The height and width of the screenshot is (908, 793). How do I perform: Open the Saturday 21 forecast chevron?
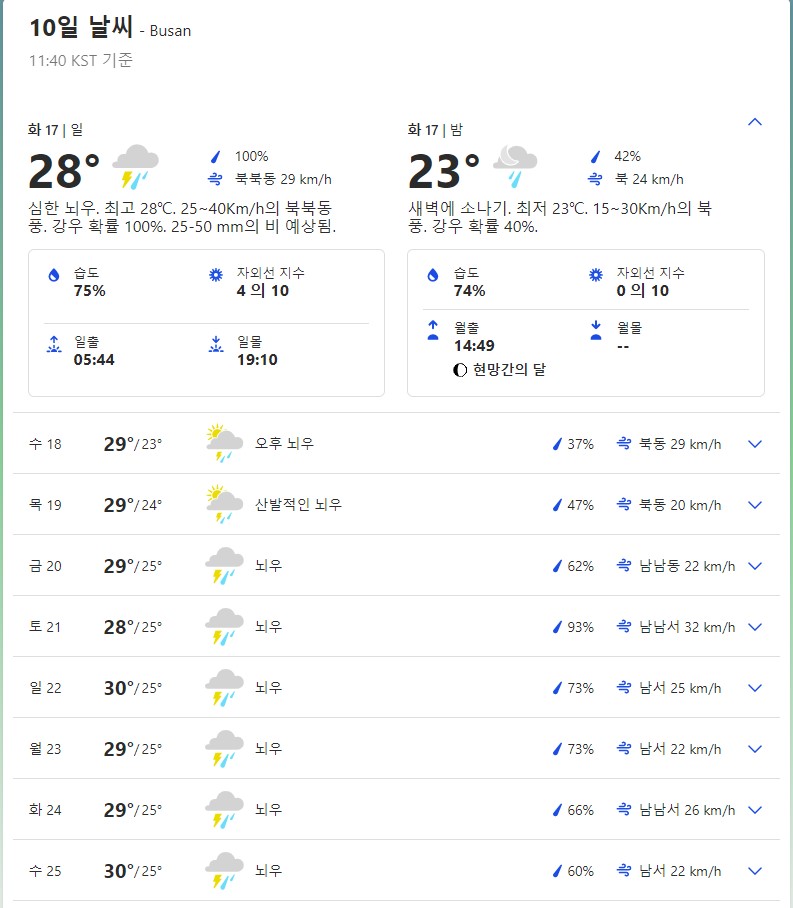point(755,627)
